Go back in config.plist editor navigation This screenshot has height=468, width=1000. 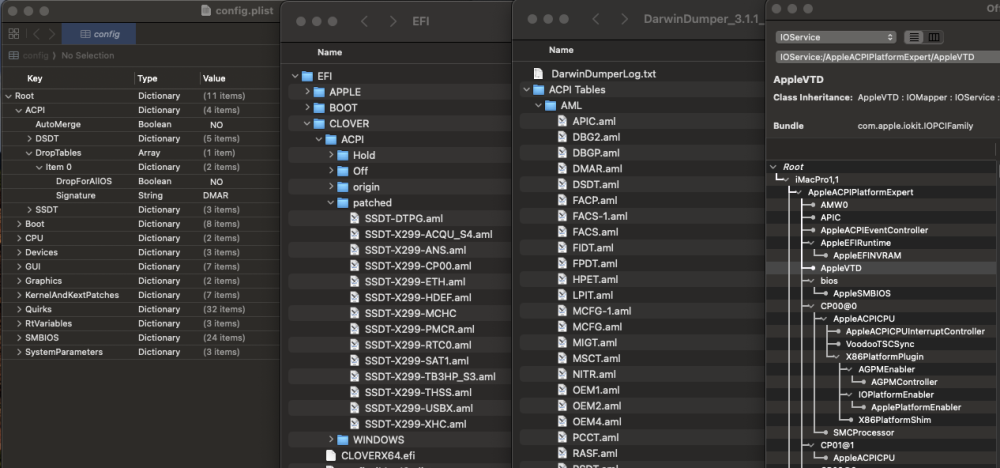[36, 34]
